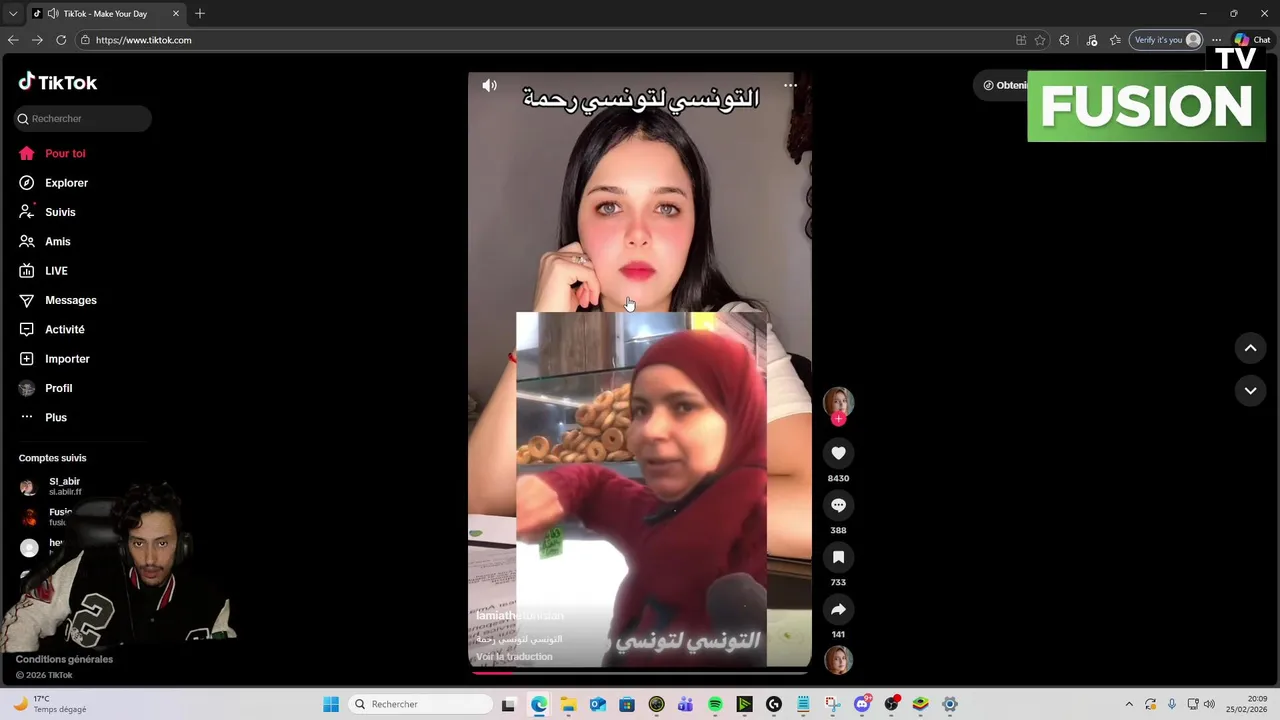This screenshot has height=720, width=1280.
Task: Click Importer to upload a video
Action: pyautogui.click(x=54, y=359)
